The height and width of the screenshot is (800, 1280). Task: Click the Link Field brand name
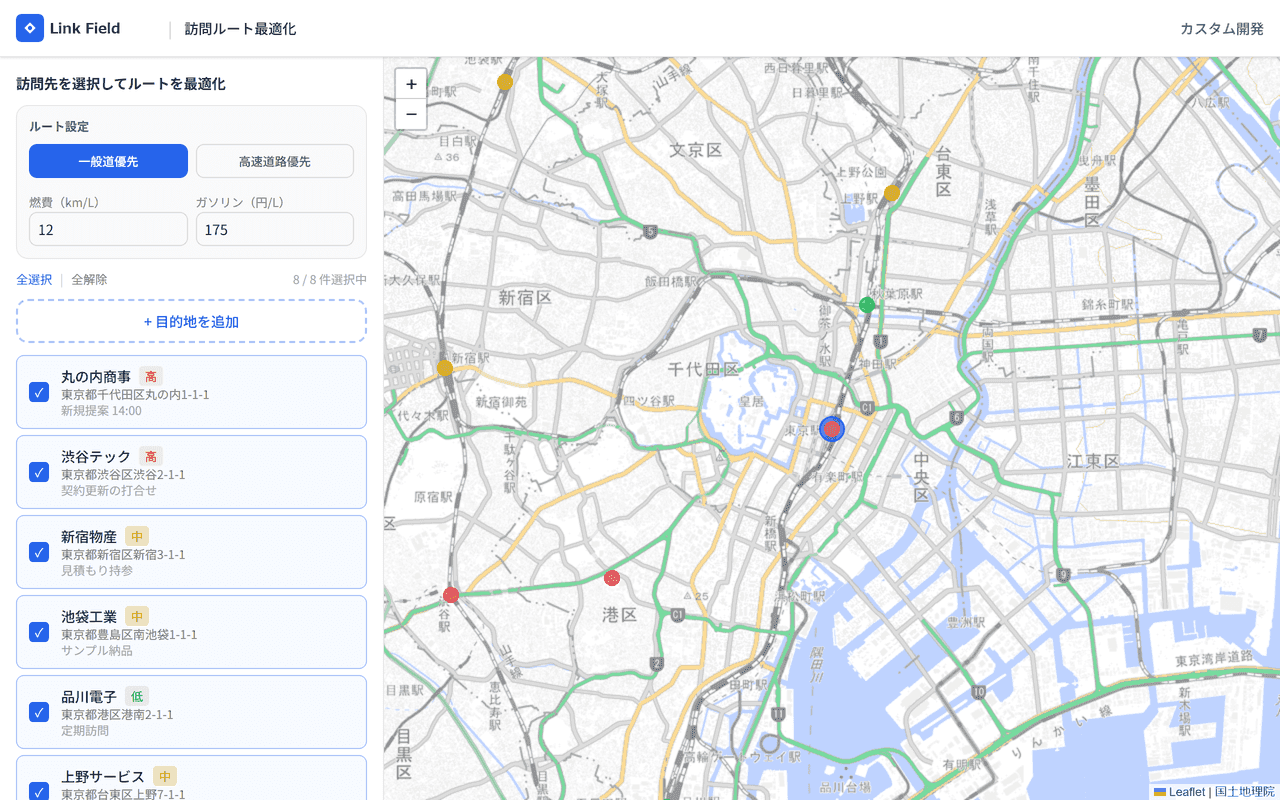click(x=85, y=28)
